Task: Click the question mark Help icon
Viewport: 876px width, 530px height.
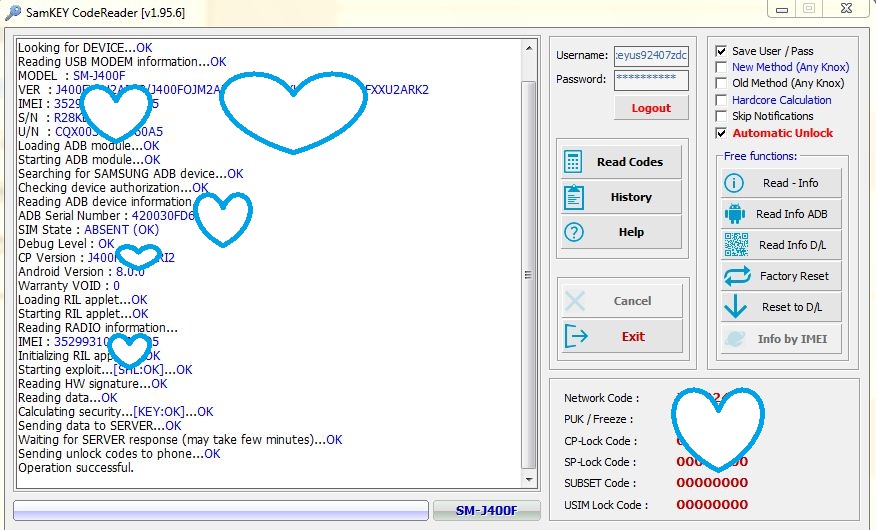Action: point(574,232)
